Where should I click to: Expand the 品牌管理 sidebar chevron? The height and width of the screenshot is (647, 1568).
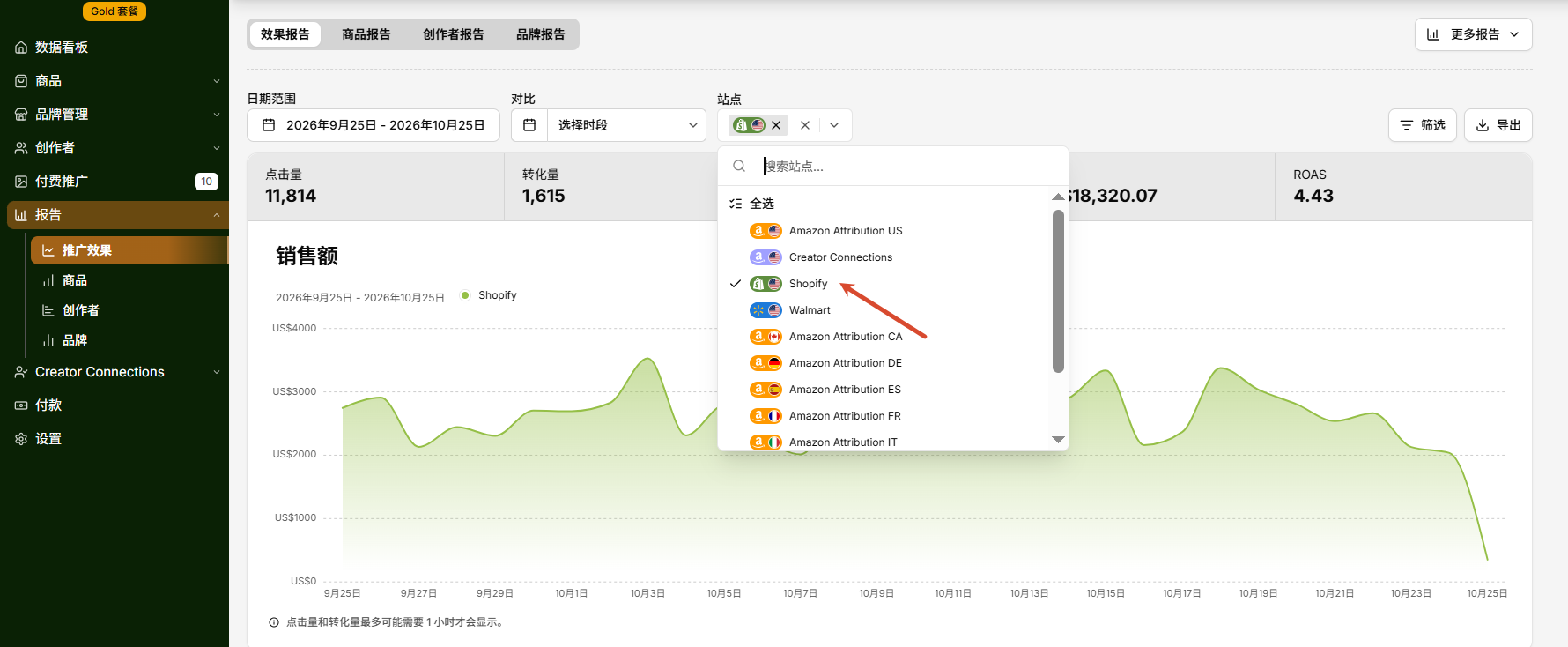point(217,115)
